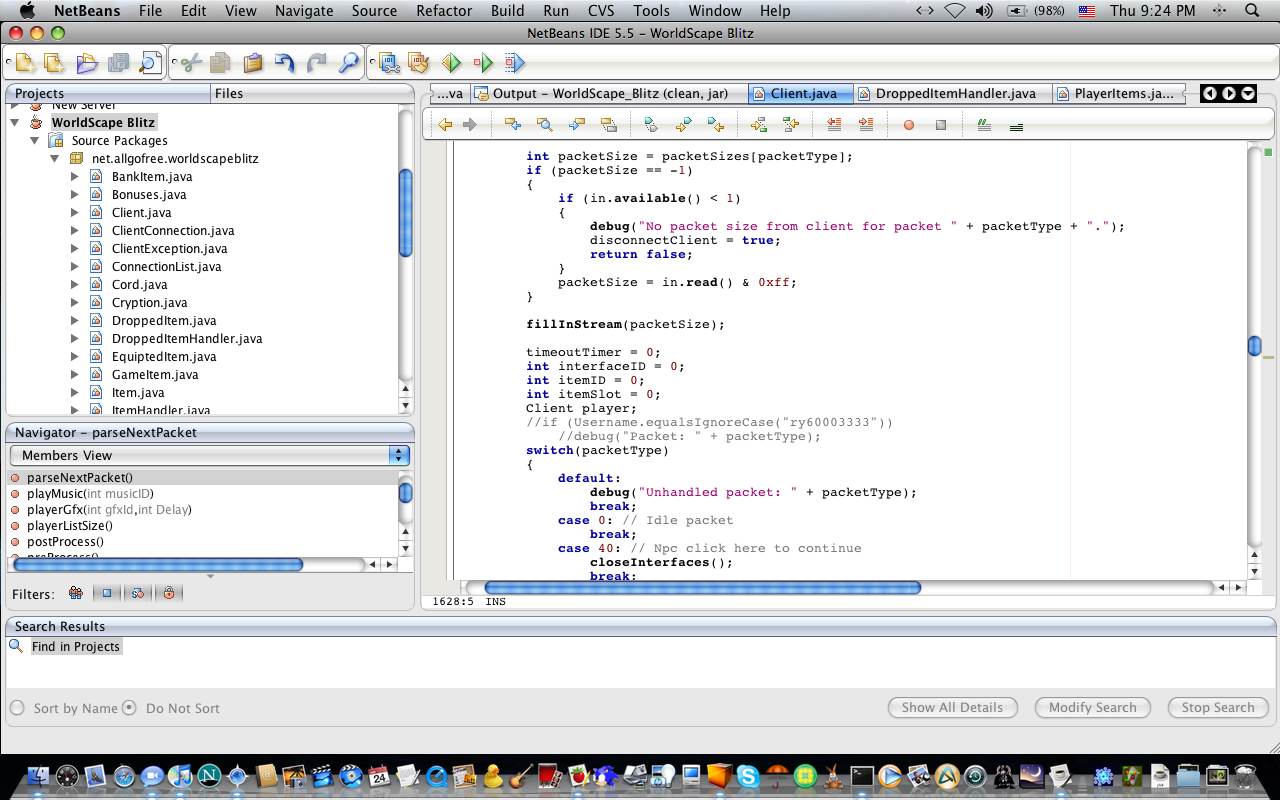Click the Projects tree vertical scrollbar thumb

coord(405,214)
